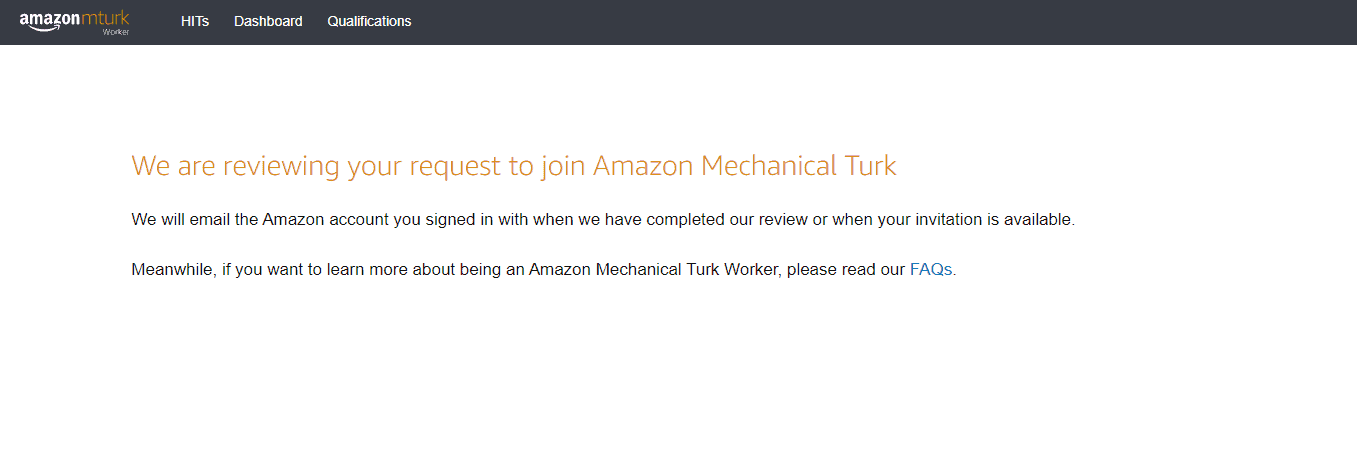Click 'Amazon Mechanical Turk Worker' in second paragraph
Screen dimensions: 1357x475
(x=653, y=270)
